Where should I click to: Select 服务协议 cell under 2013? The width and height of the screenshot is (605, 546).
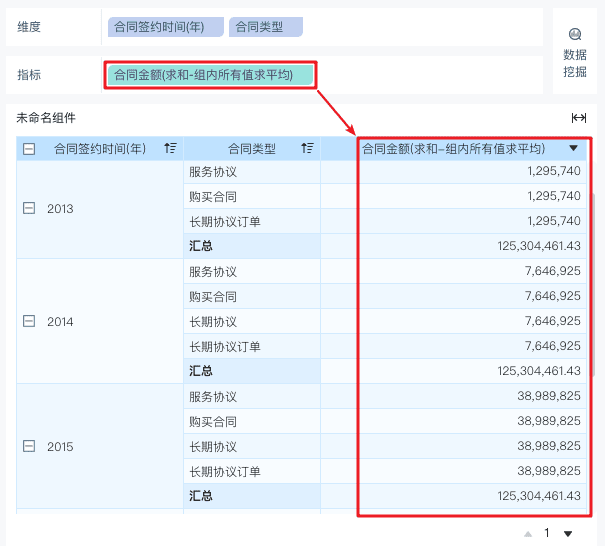252,172
